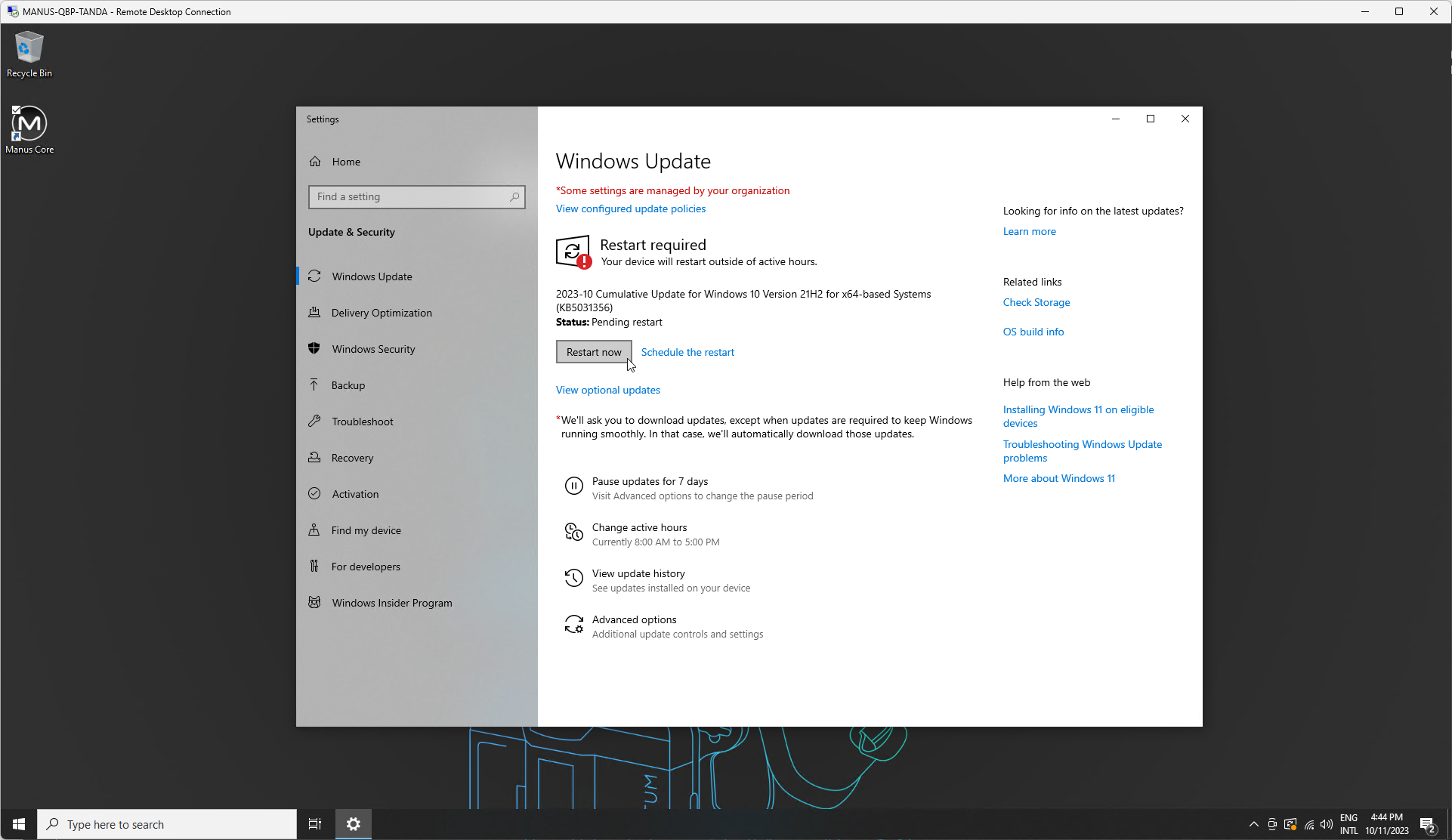Click the View update history icon

[x=573, y=579]
